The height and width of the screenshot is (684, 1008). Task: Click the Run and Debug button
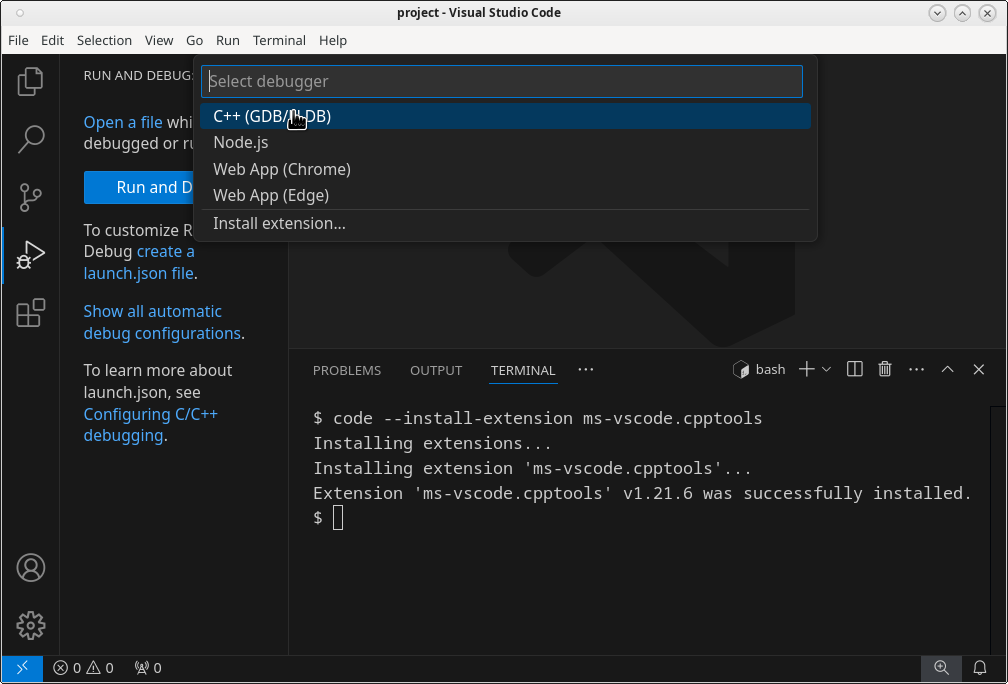pyautogui.click(x=138, y=187)
